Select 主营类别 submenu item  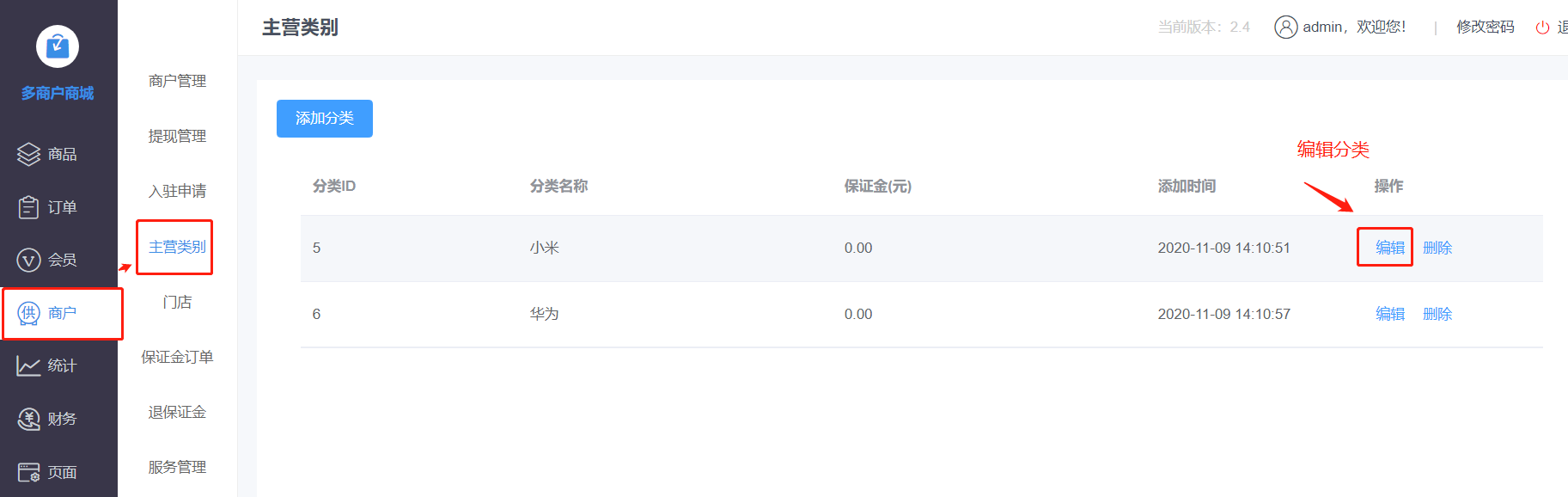177,247
